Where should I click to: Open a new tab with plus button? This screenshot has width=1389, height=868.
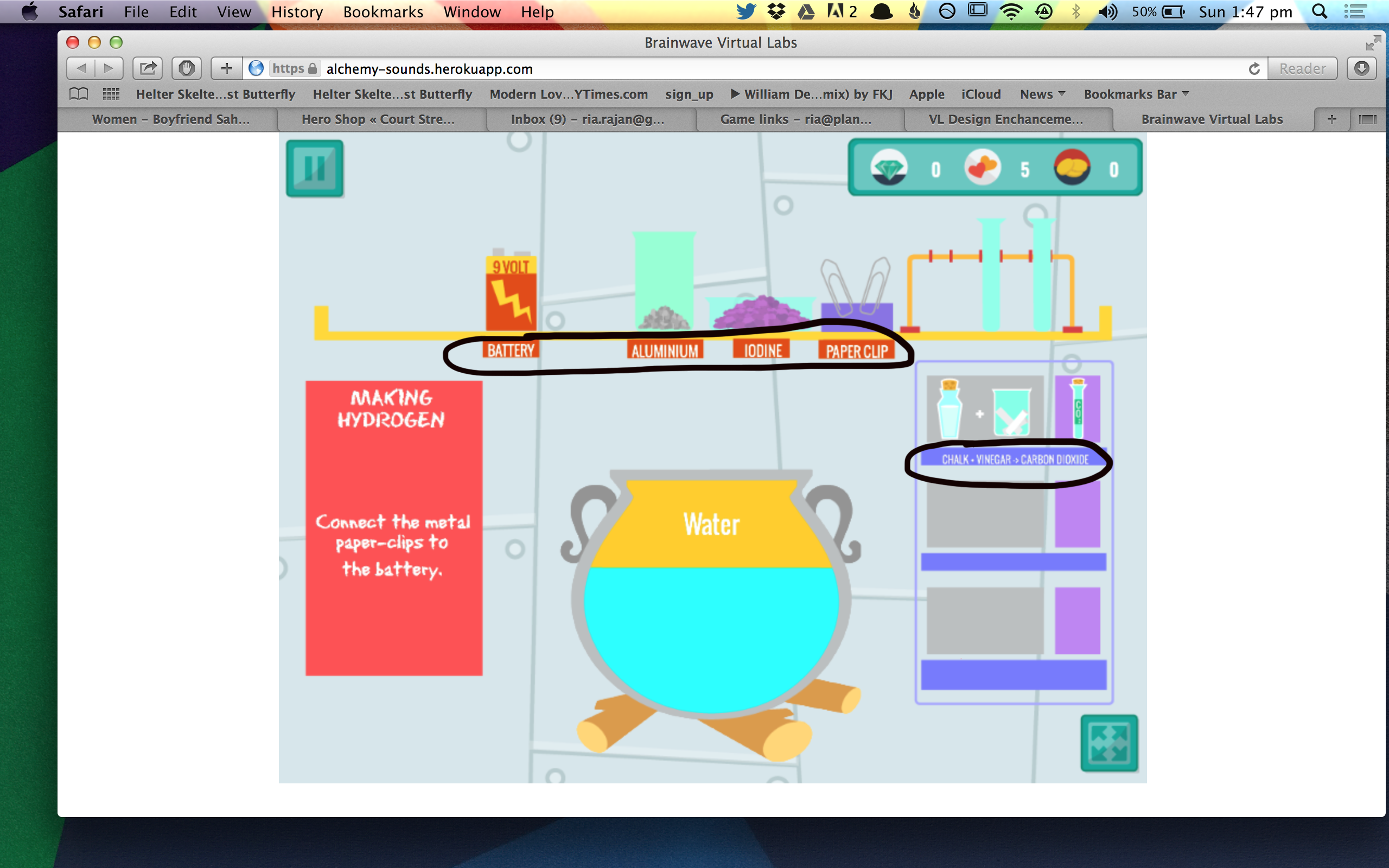(1331, 119)
